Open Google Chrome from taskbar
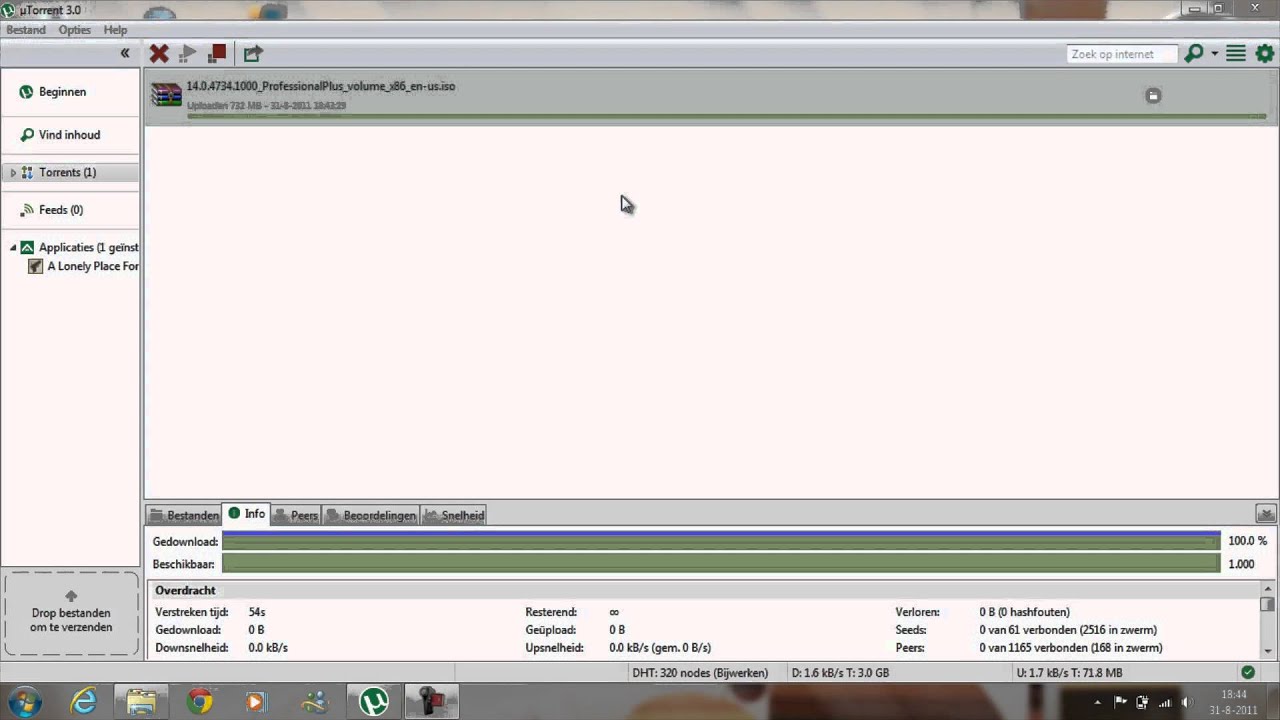 click(200, 702)
